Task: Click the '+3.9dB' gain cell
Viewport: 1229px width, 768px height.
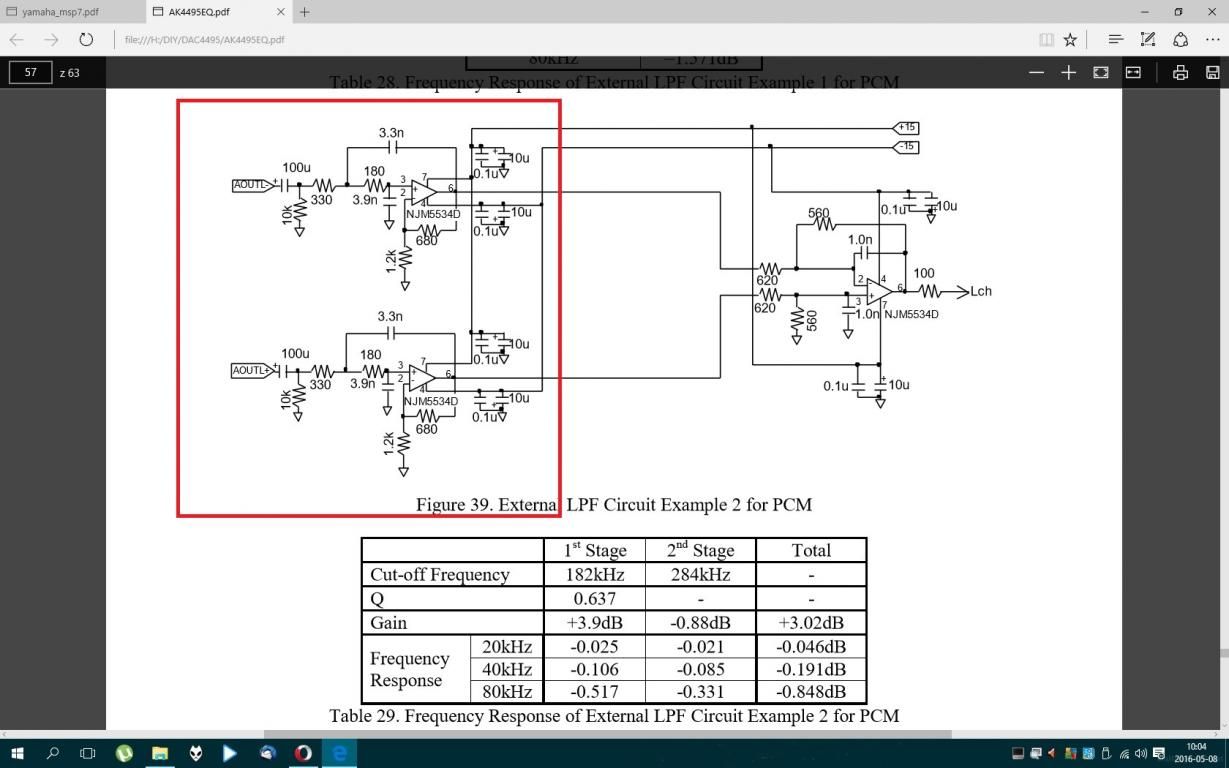Action: [595, 622]
